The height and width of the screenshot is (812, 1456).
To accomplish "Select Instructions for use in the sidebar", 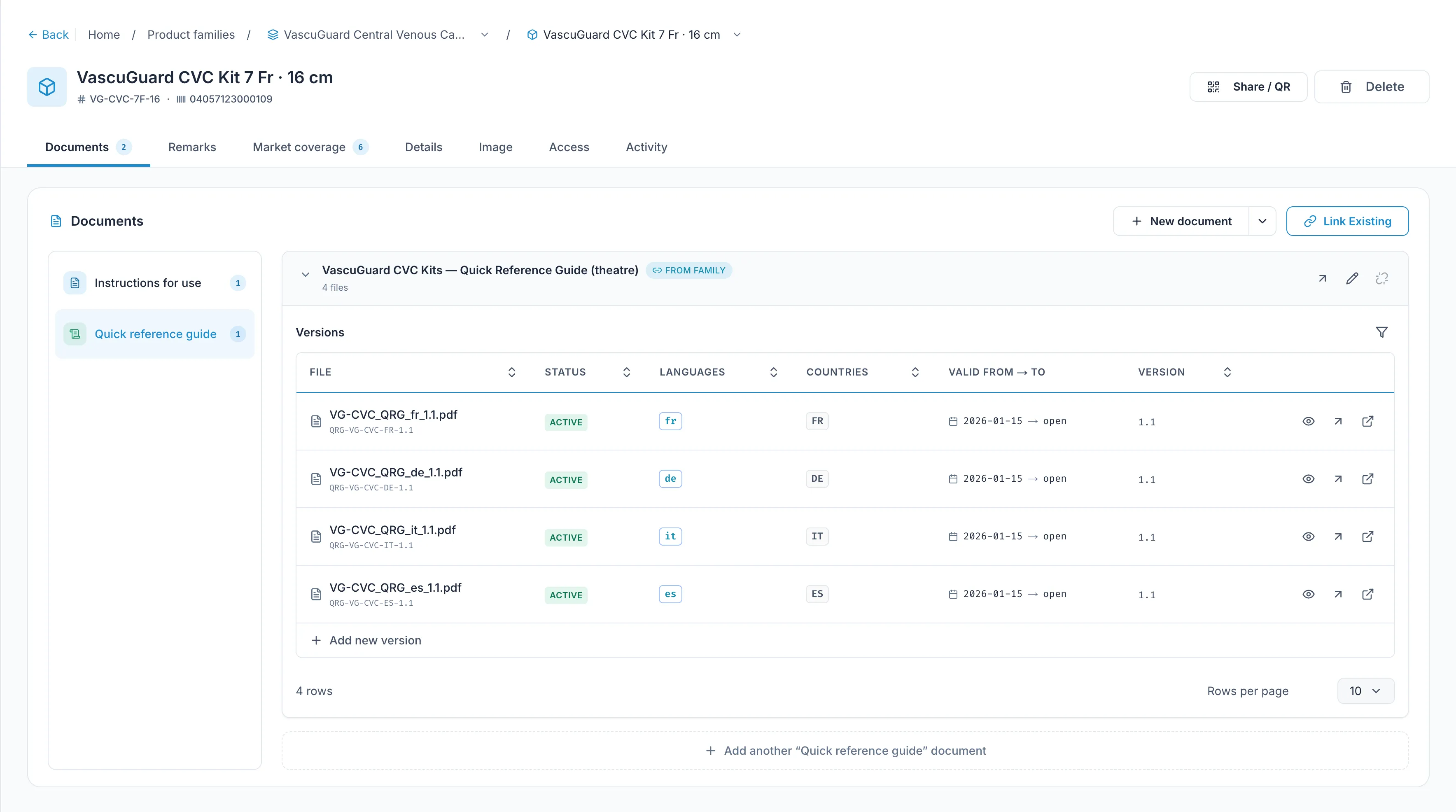I will (155, 283).
